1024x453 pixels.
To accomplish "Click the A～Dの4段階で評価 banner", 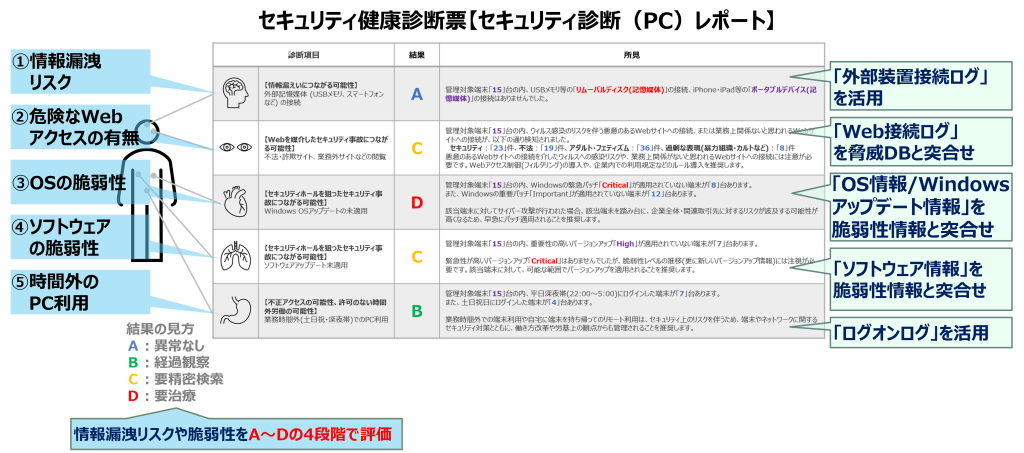I will pos(236,434).
